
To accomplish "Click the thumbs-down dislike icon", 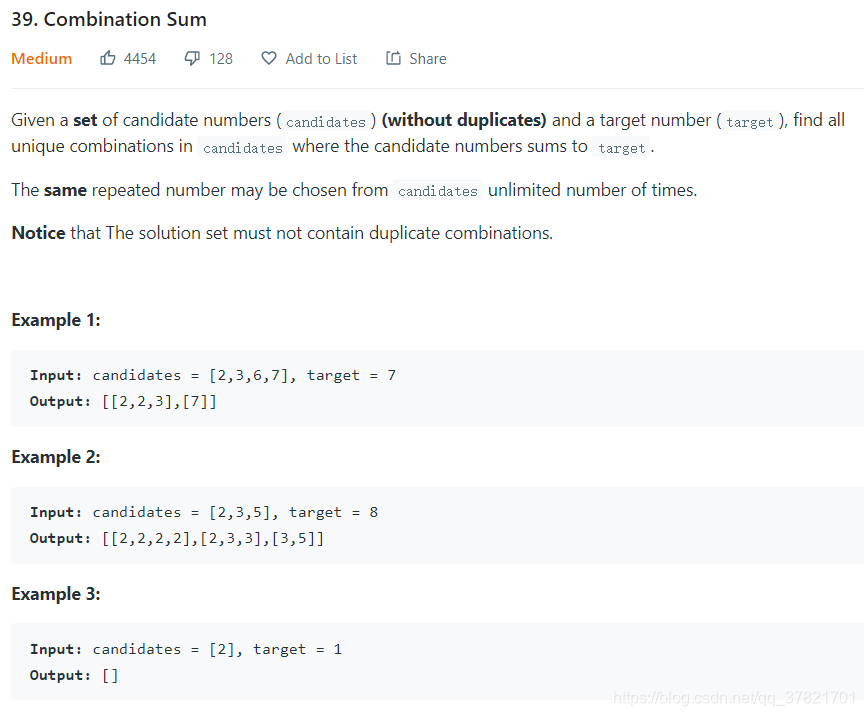I will click(x=192, y=58).
